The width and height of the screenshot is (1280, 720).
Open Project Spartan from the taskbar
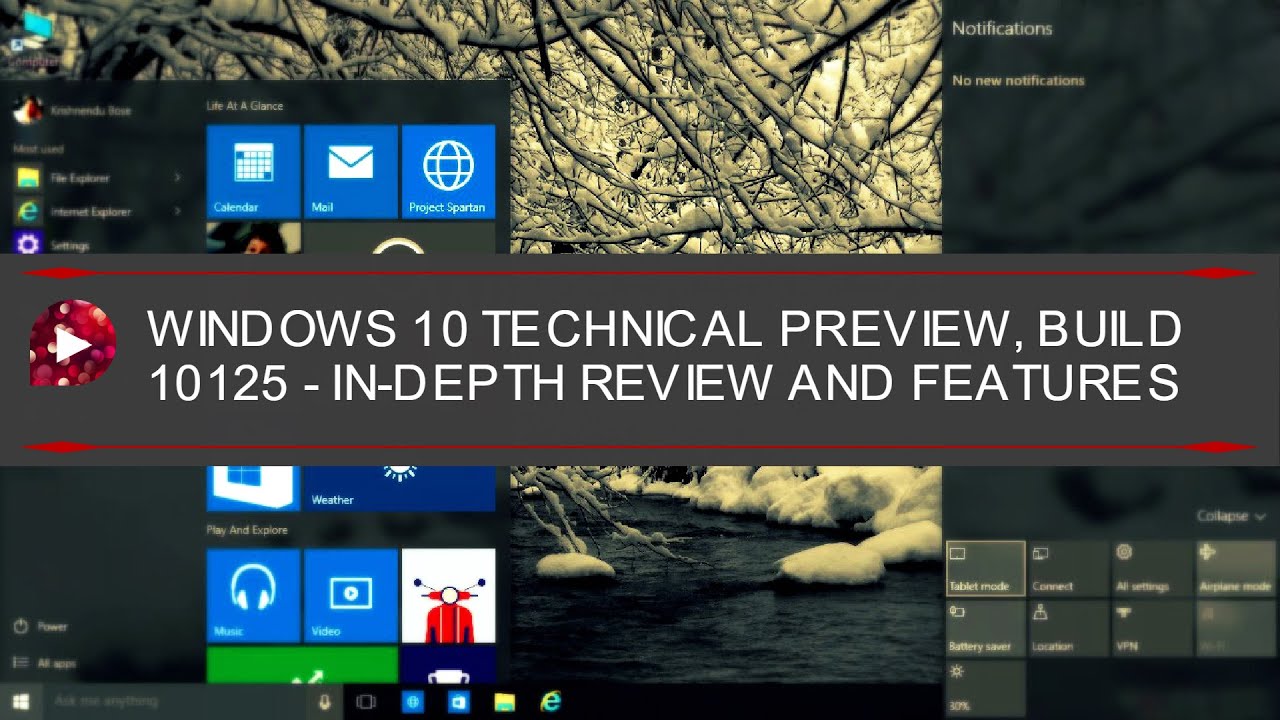point(413,701)
